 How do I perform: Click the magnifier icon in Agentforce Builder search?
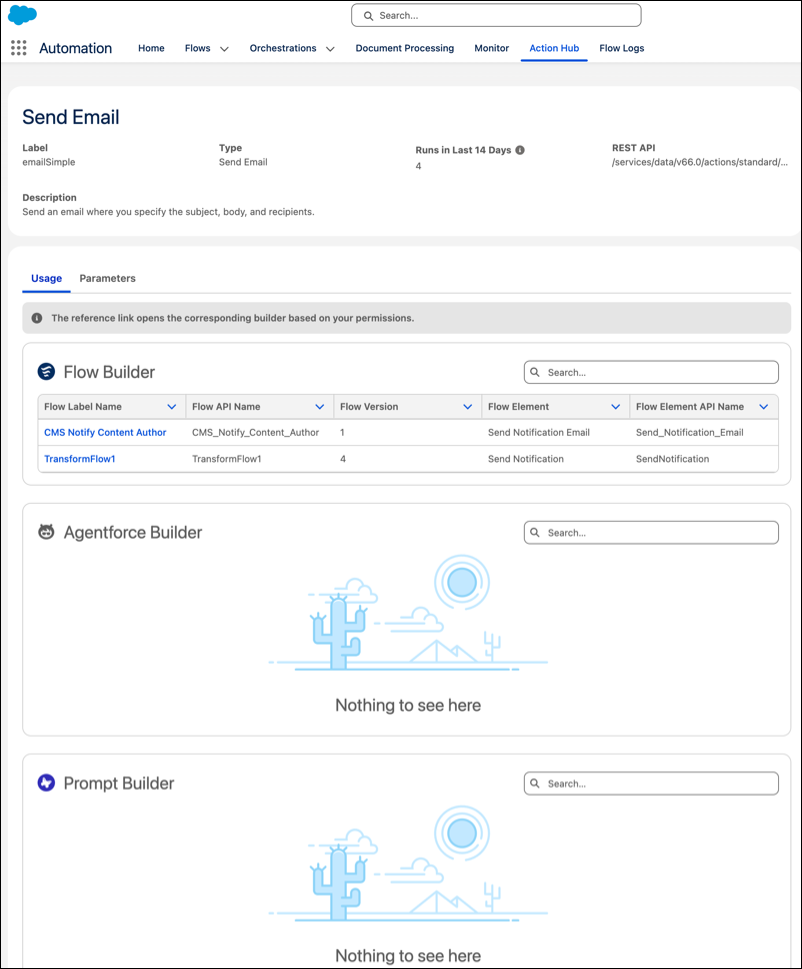[x=535, y=533]
